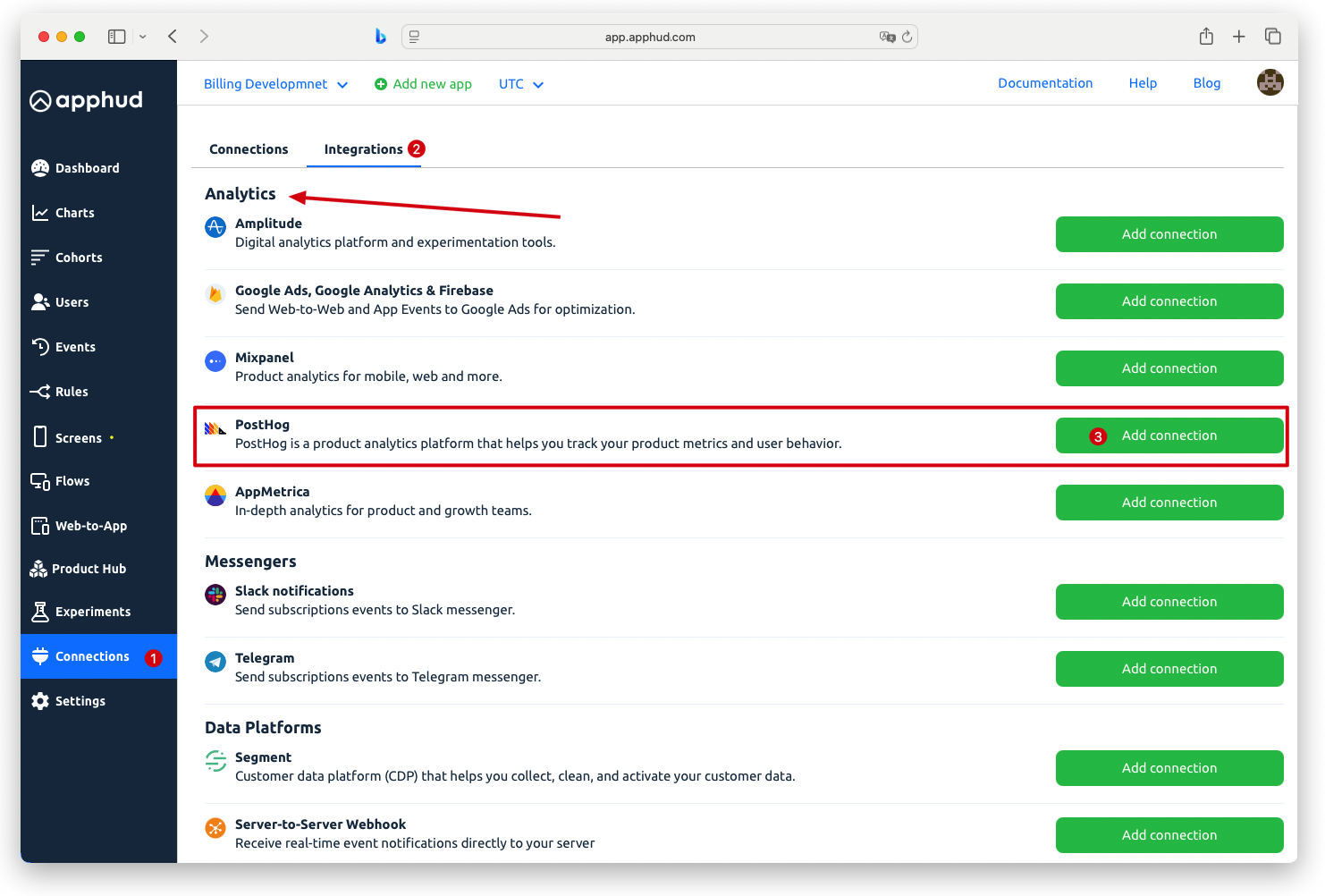Click the AppMetrica integration icon

(215, 495)
